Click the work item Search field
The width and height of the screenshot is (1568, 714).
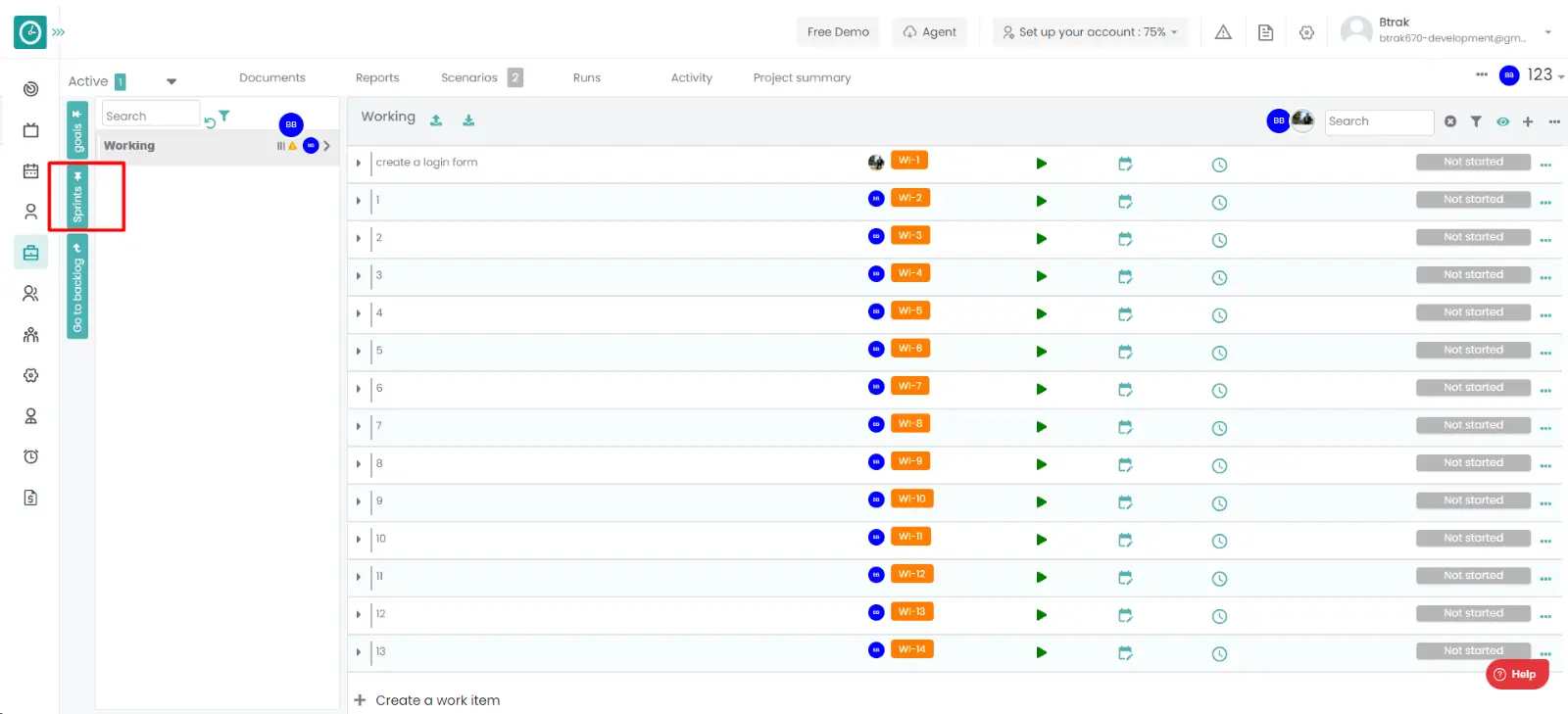tap(1378, 121)
